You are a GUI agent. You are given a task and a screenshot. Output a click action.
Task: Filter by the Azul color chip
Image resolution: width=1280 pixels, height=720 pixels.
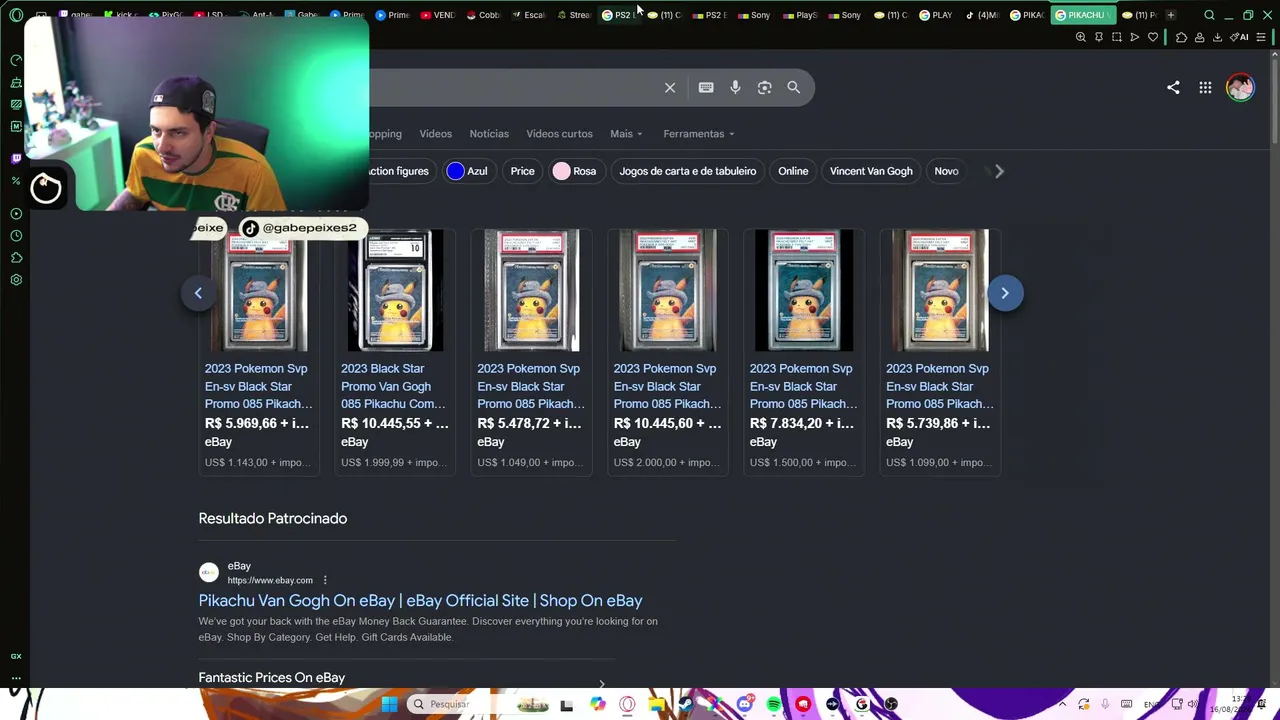(x=467, y=171)
